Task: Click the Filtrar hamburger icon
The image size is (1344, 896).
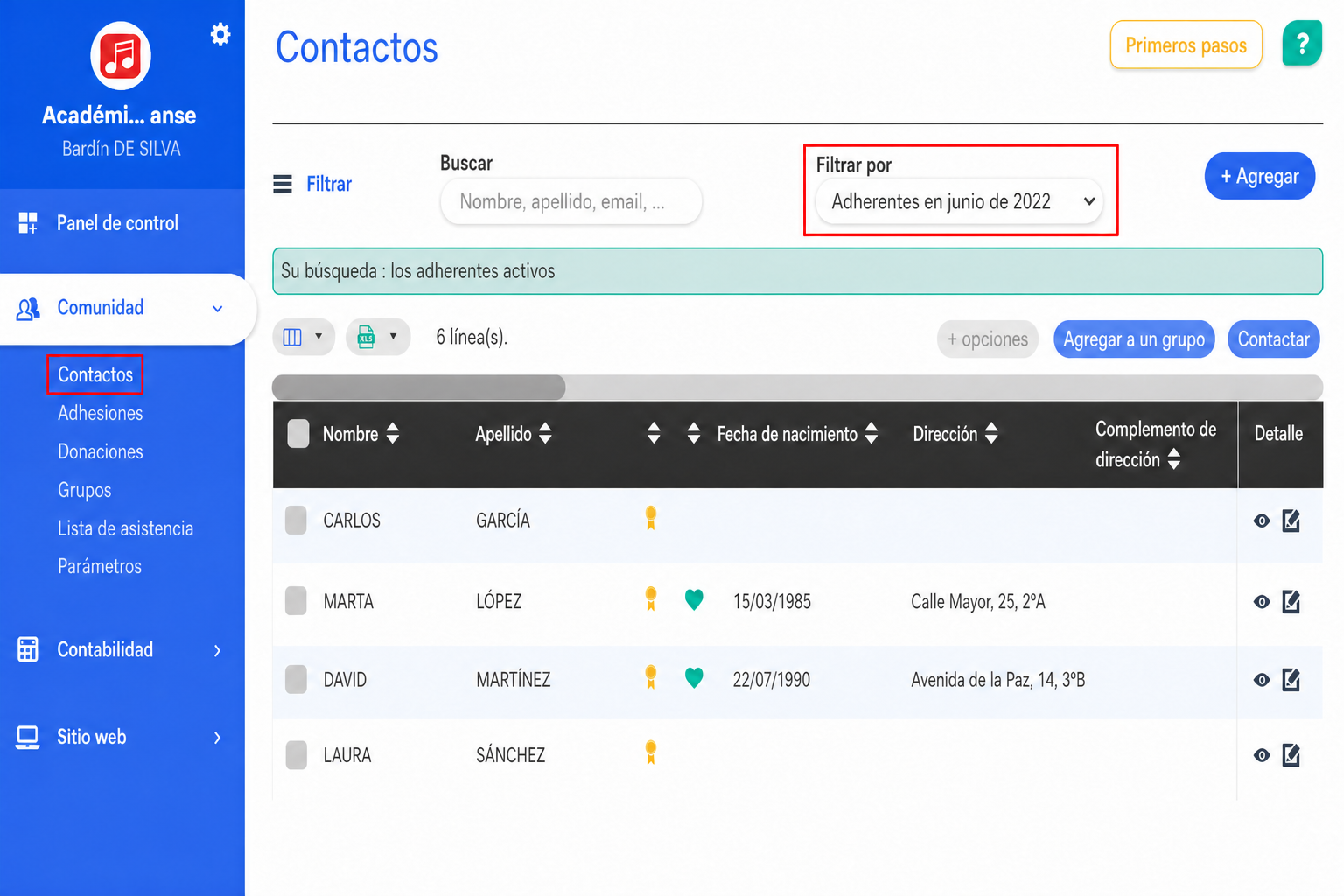Action: (x=283, y=184)
